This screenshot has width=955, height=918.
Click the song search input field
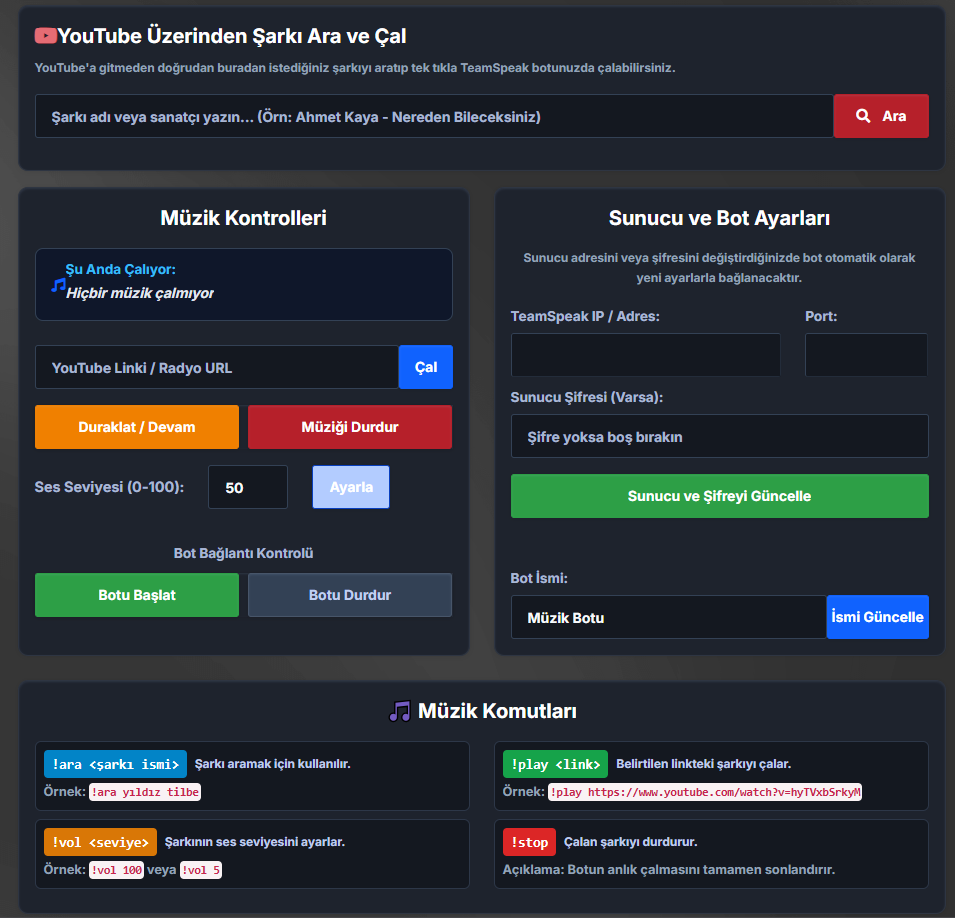tap(434, 116)
